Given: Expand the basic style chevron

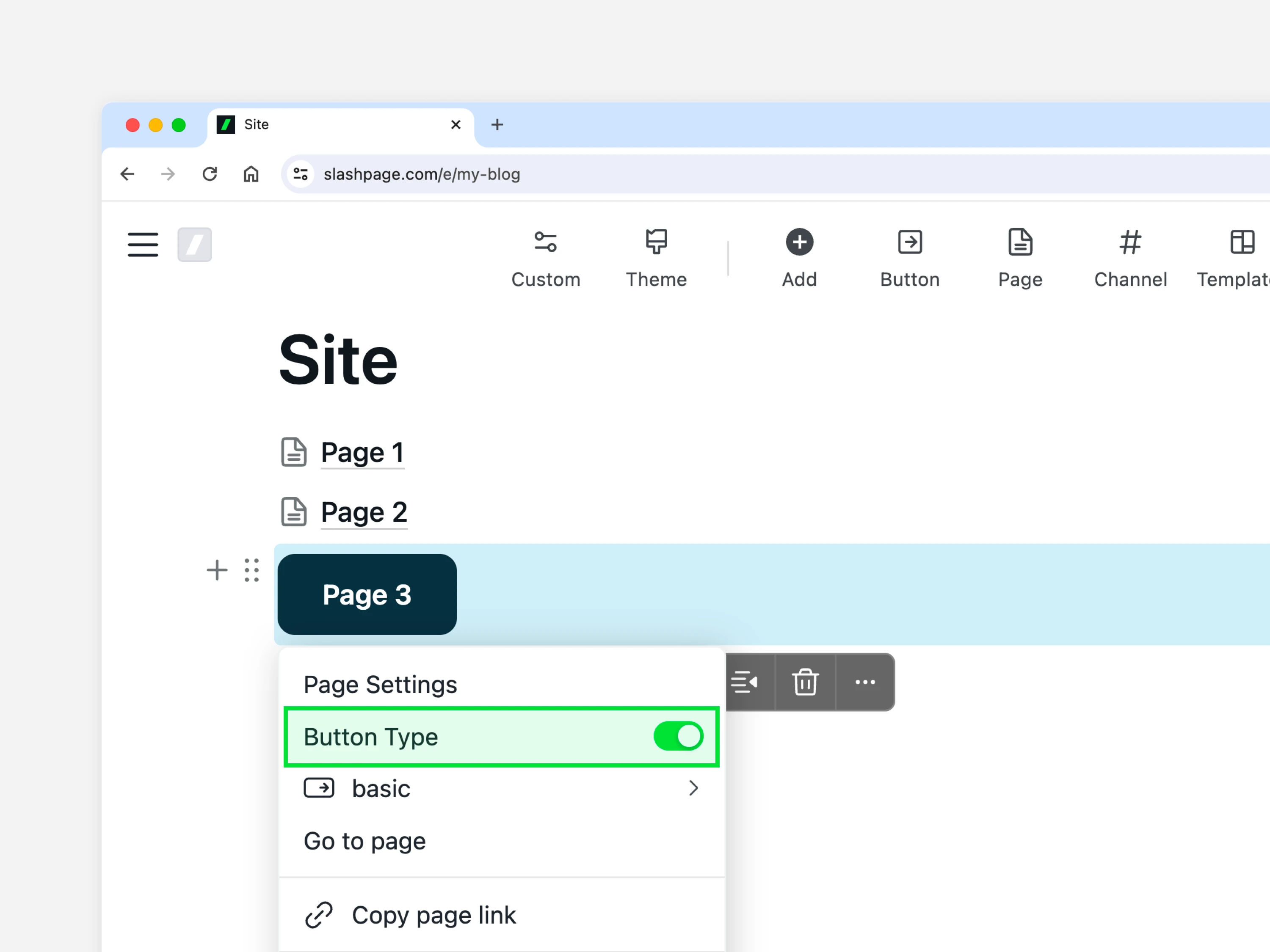Looking at the screenshot, I should (x=693, y=788).
